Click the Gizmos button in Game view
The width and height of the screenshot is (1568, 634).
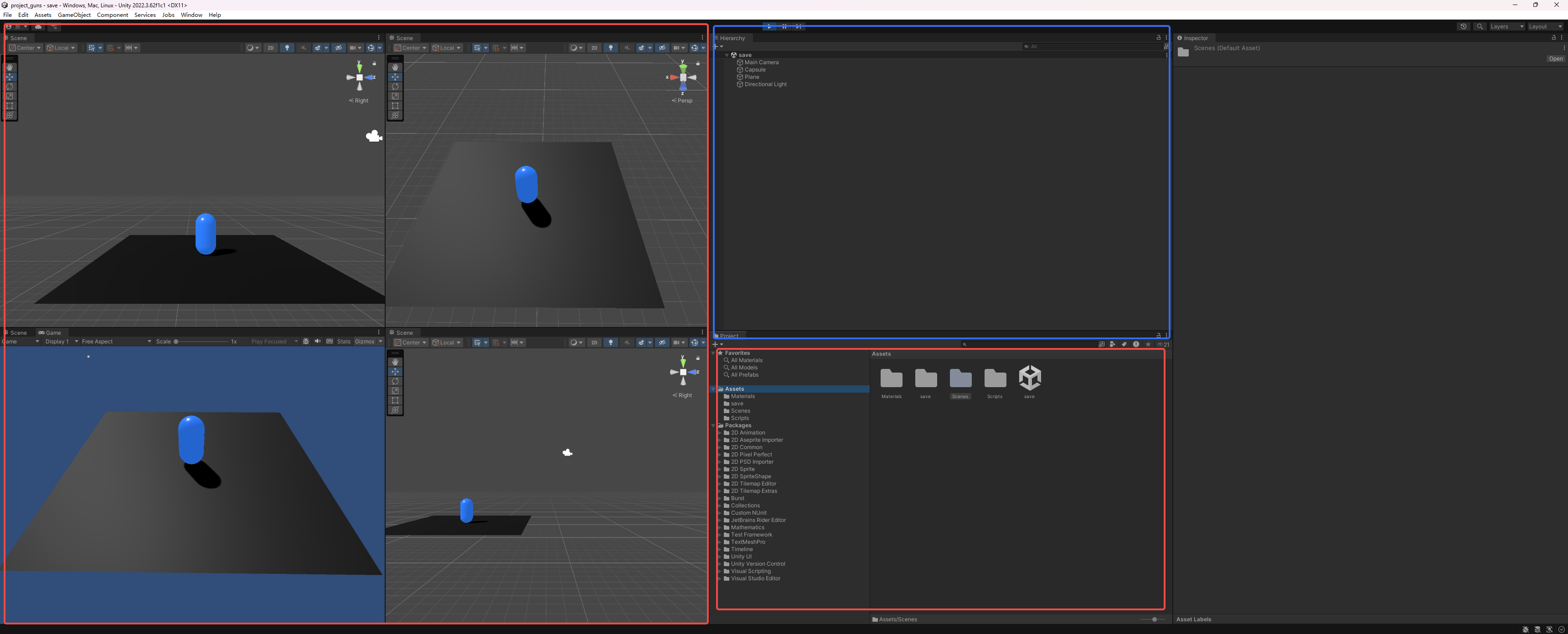click(365, 341)
